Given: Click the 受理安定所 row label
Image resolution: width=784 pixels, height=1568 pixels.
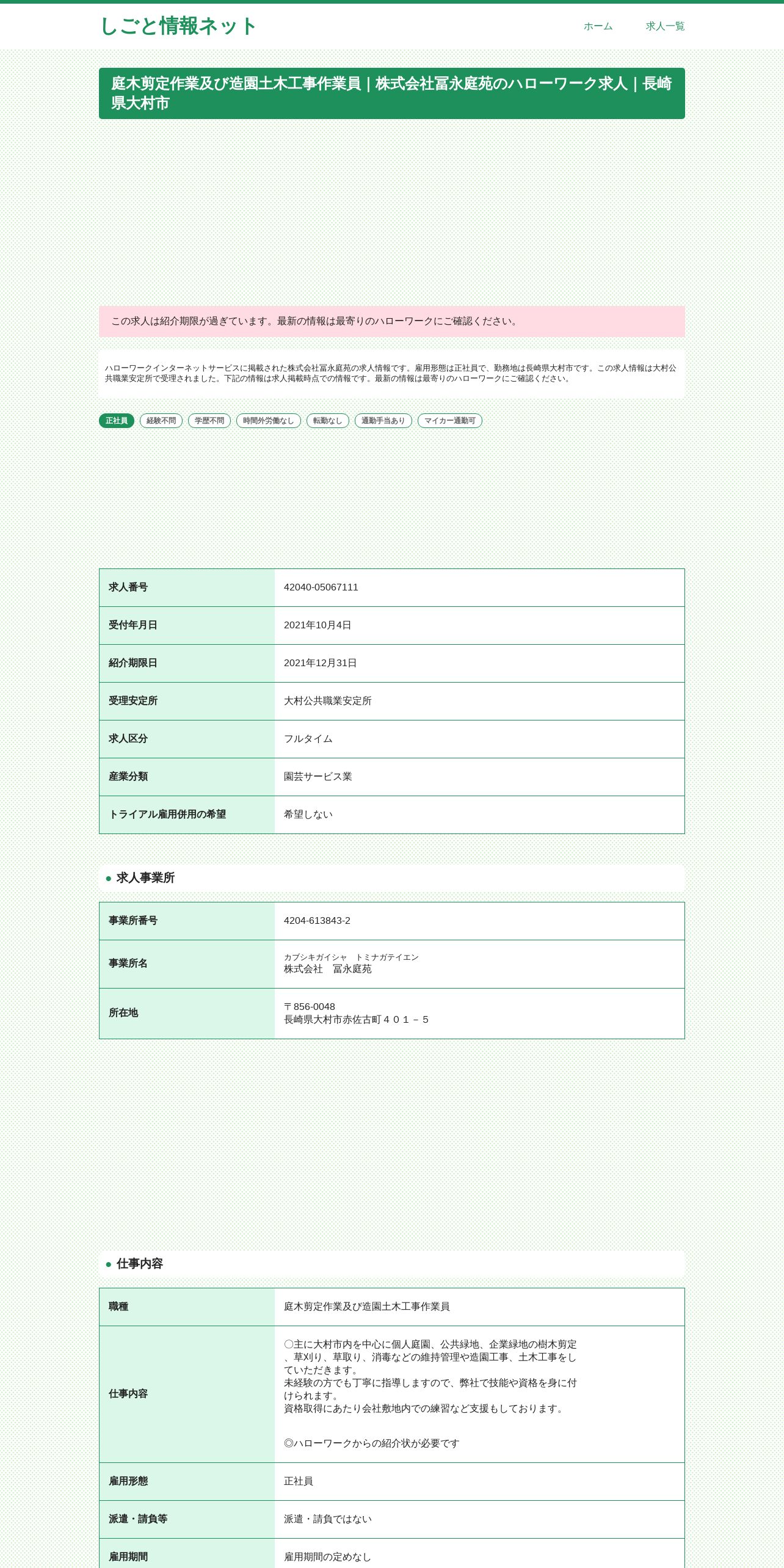Looking at the screenshot, I should [x=133, y=701].
